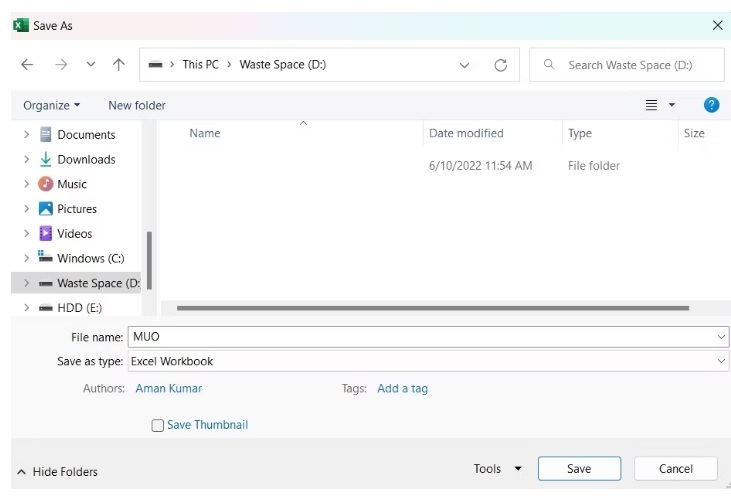The image size is (731, 498).
Task: Click the Cancel button
Action: [x=676, y=469]
